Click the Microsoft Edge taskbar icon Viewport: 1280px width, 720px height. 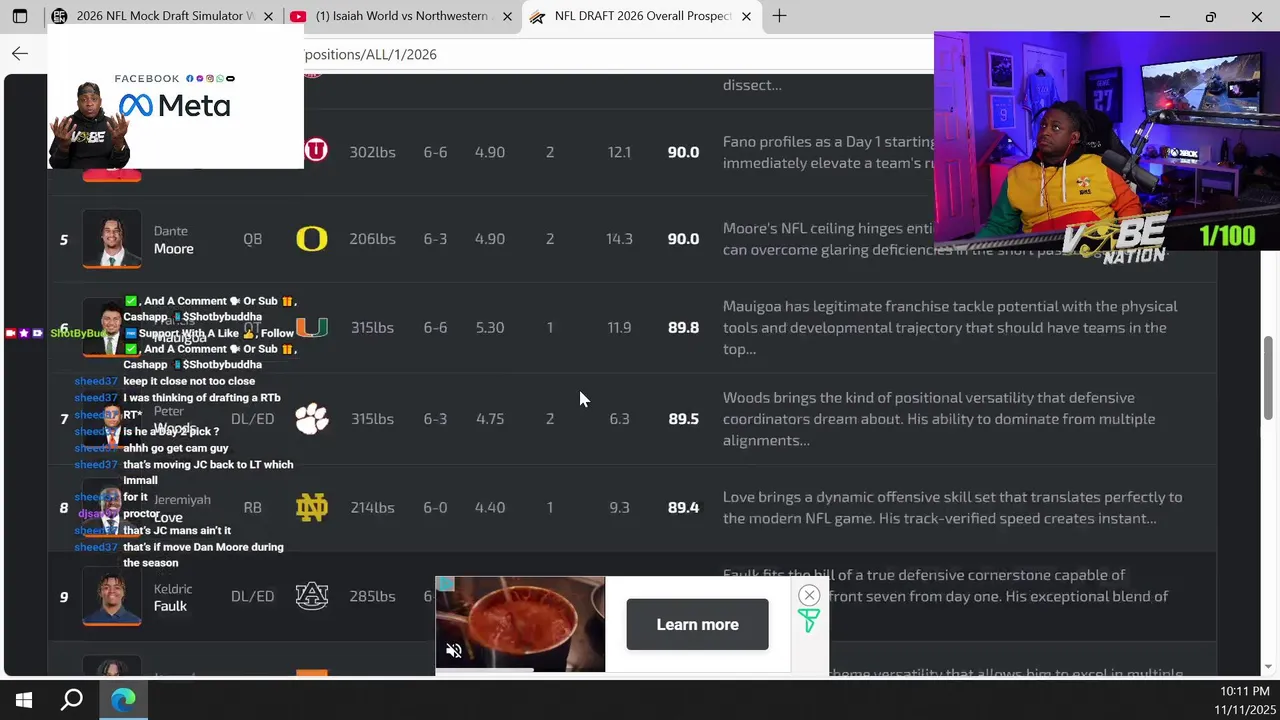coord(123,700)
